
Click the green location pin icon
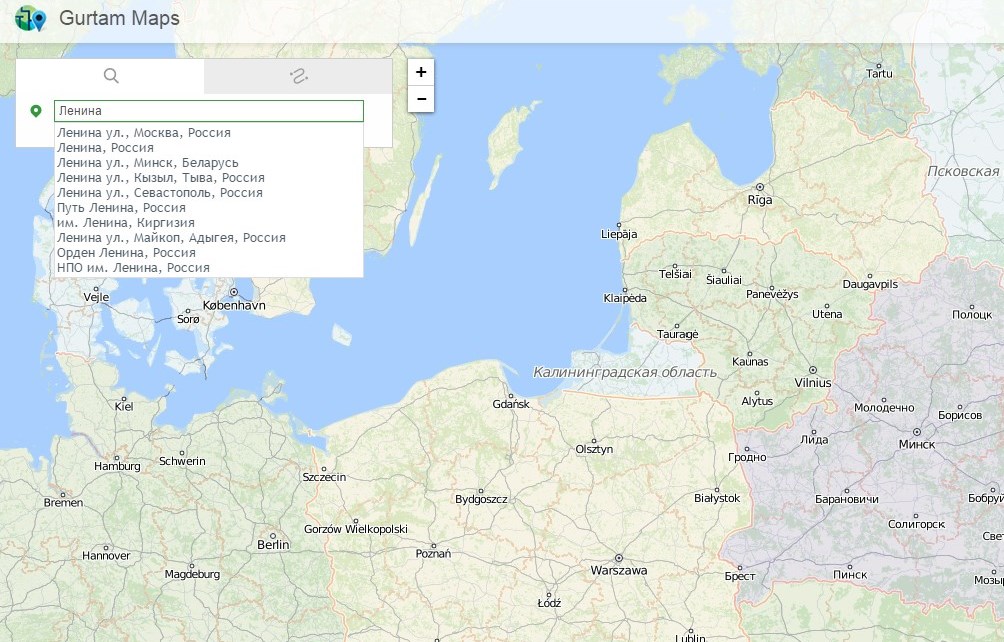(36, 111)
